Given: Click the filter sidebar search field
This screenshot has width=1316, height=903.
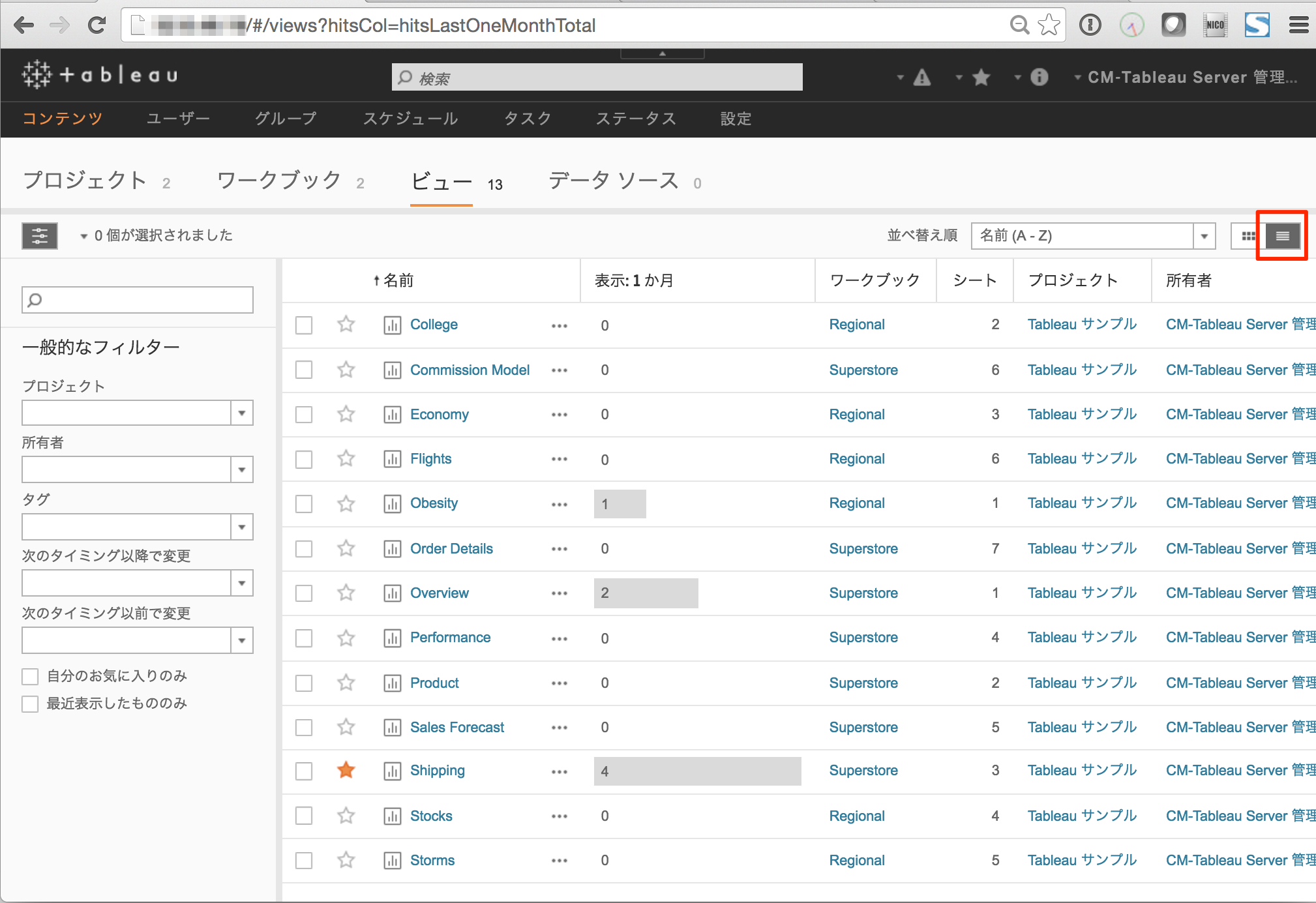Looking at the screenshot, I should [136, 299].
